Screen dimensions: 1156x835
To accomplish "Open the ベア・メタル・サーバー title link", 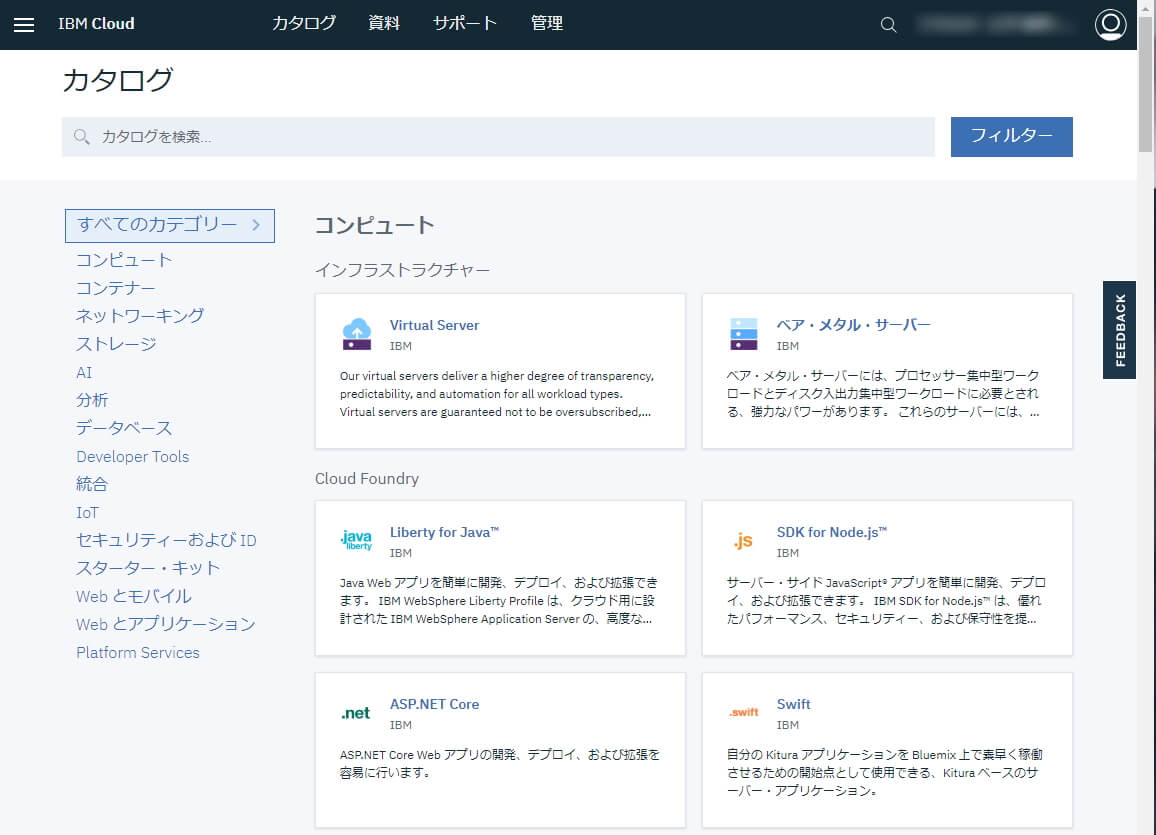I will coord(853,325).
